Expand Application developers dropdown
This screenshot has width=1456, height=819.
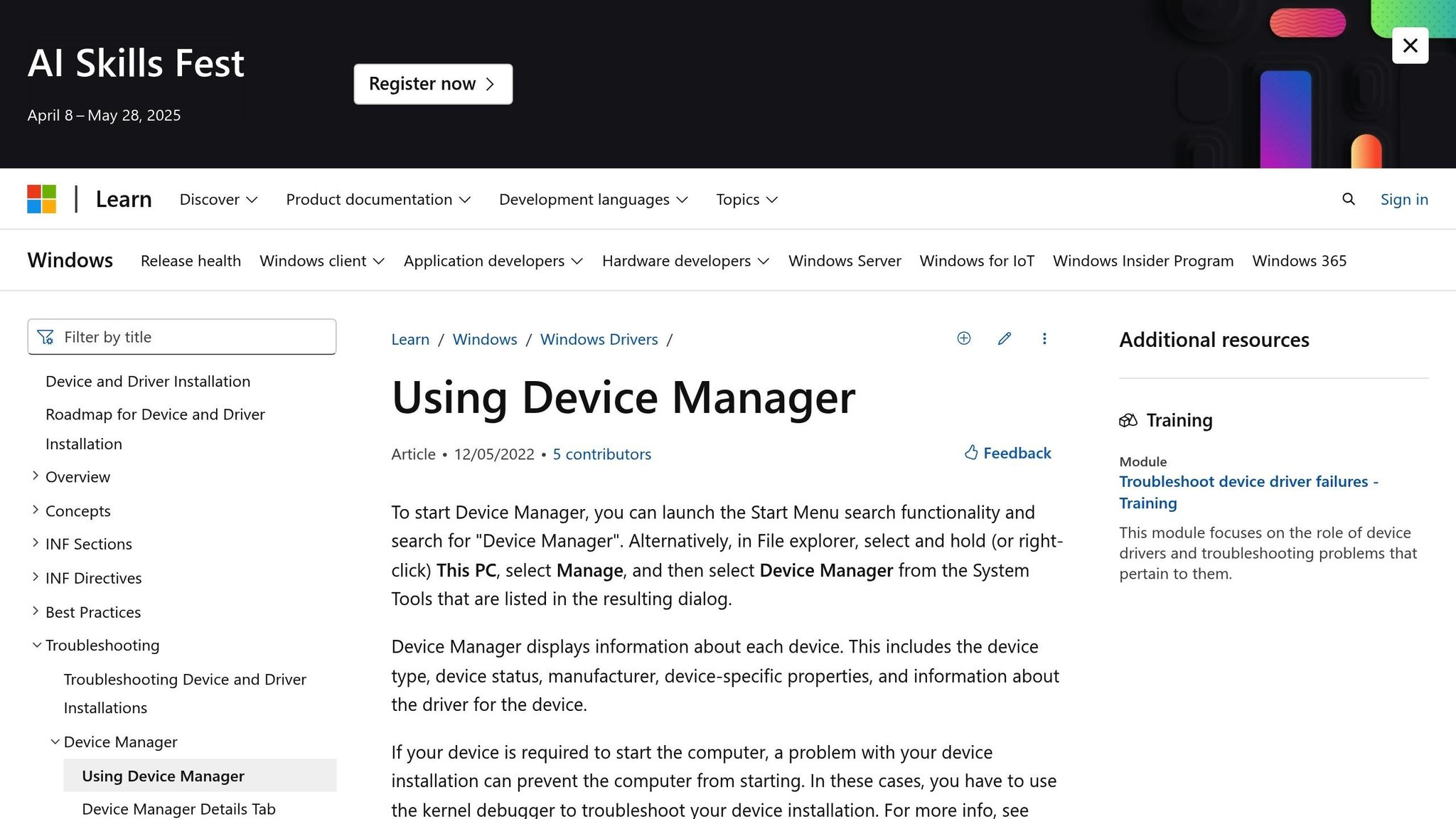tap(493, 261)
